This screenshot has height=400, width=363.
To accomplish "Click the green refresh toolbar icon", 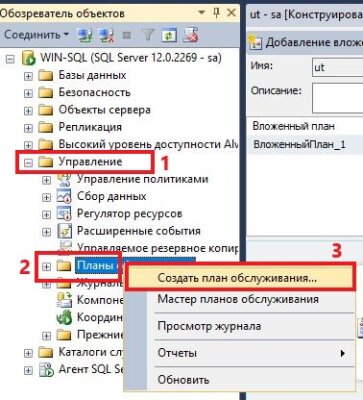I will (169, 35).
